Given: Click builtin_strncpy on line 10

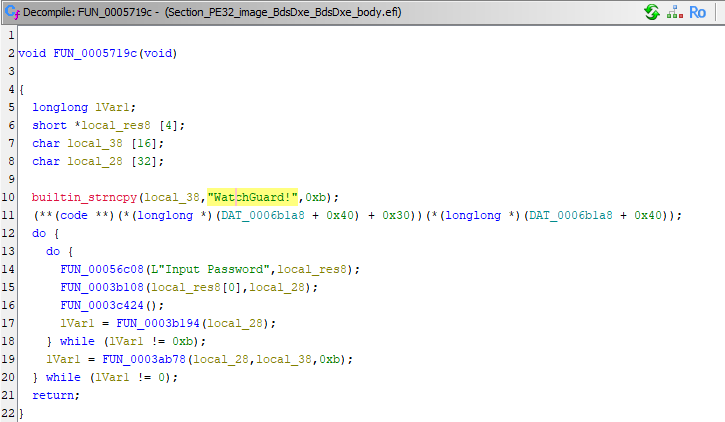Looking at the screenshot, I should pyautogui.click(x=84, y=197).
